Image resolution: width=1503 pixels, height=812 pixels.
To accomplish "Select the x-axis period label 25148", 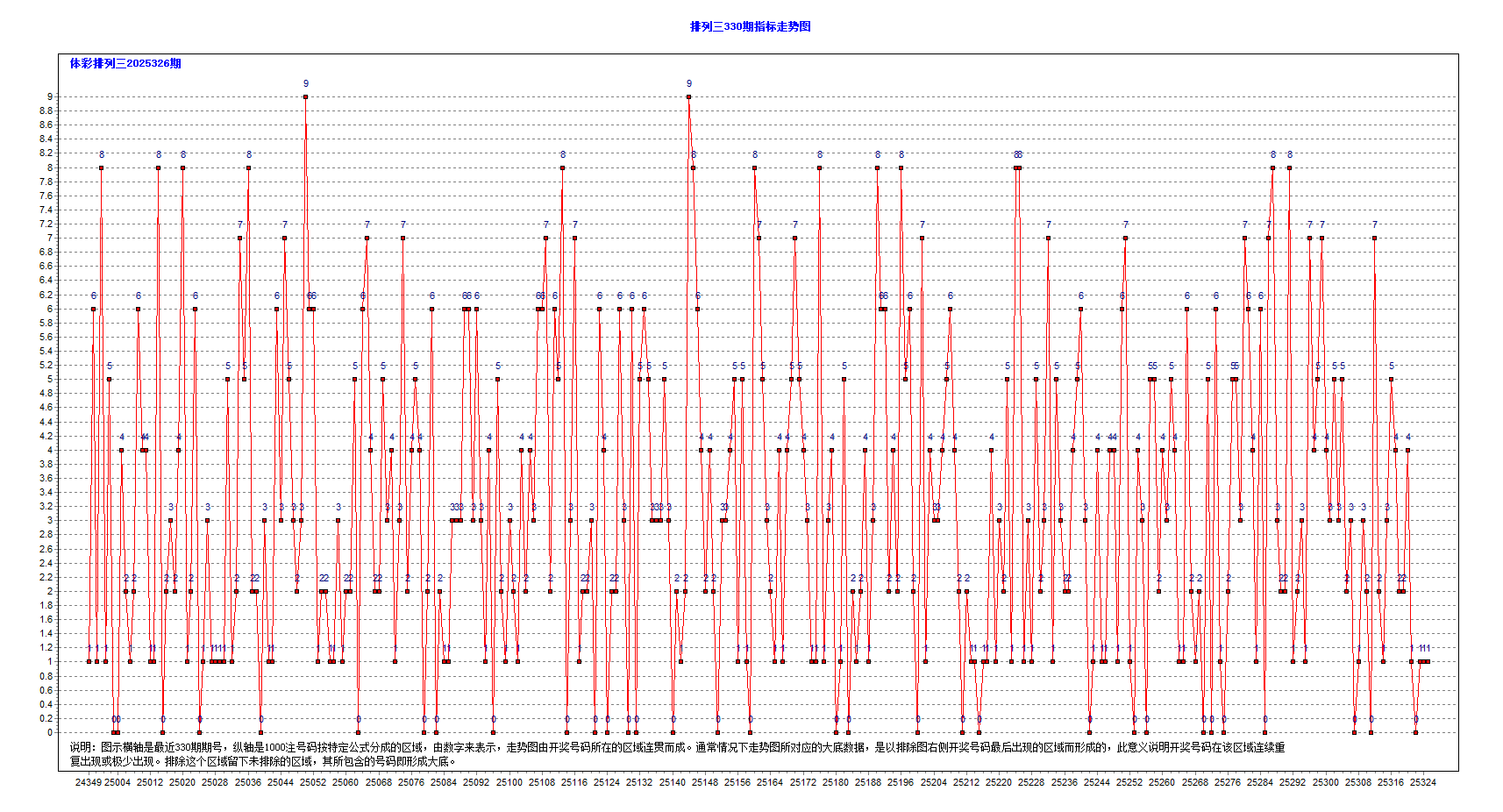I will [x=704, y=782].
